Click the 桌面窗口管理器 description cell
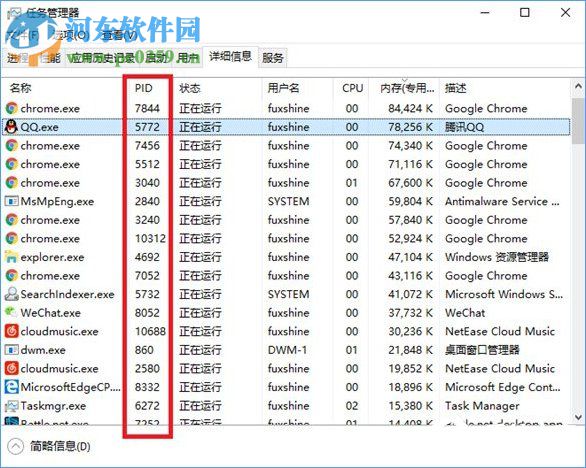 482,350
